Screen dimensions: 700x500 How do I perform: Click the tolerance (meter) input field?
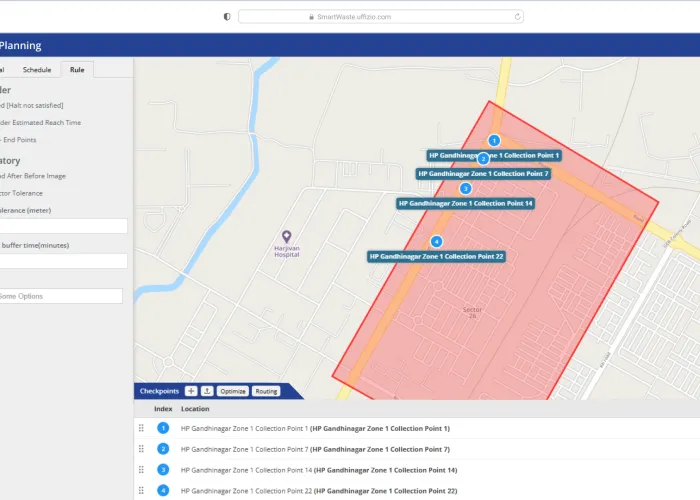point(63,226)
